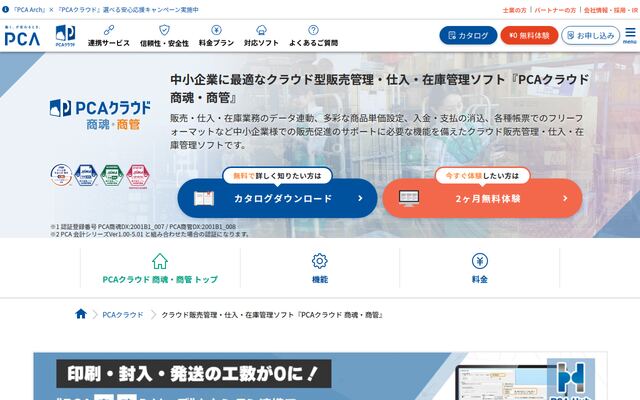The width and height of the screenshot is (640, 400).
Task: Click the hero description paragraph 販売・仕入・在庫業務…
Action: tap(377, 131)
